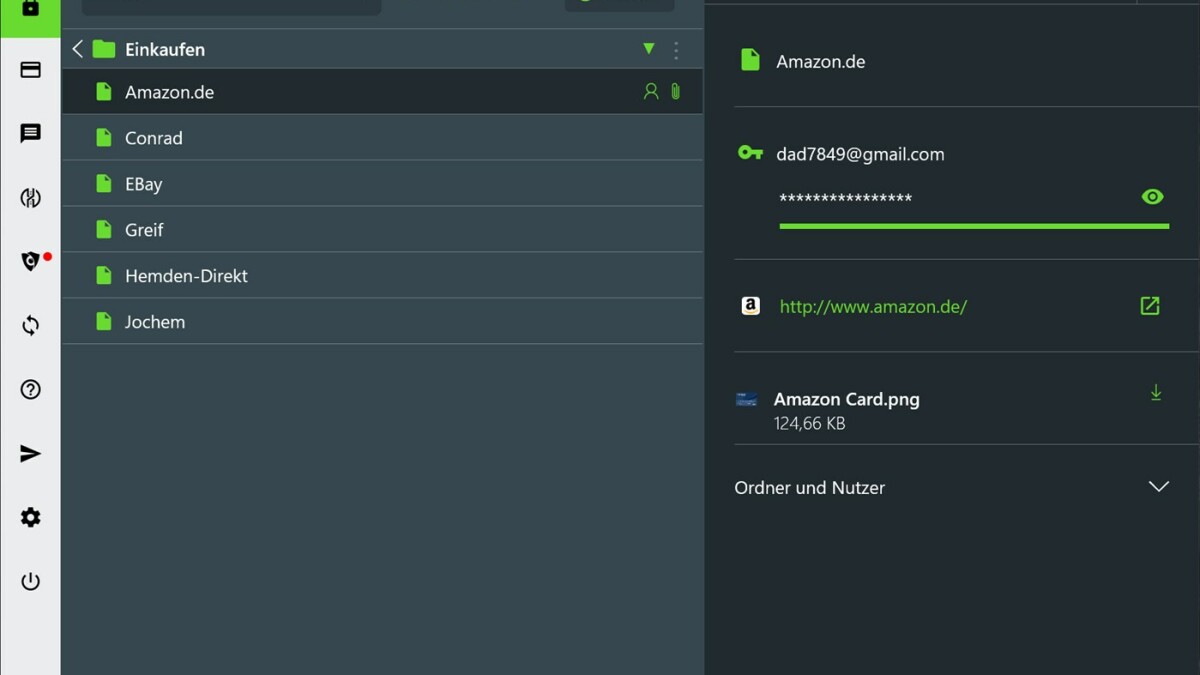Click the person icon on the Amazon.de row
This screenshot has width=1200, height=675.
pos(651,91)
